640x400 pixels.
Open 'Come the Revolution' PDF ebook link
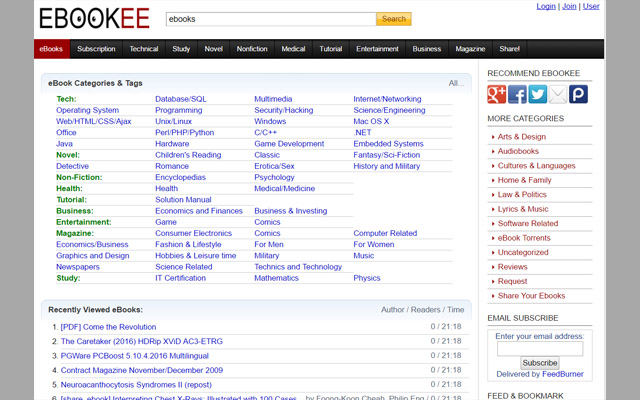[108, 327]
